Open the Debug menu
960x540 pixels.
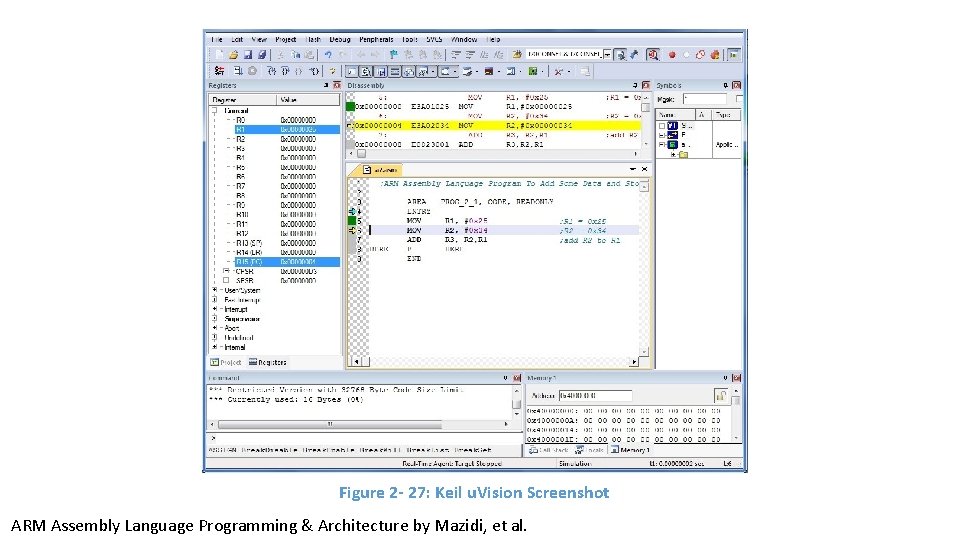(340, 39)
